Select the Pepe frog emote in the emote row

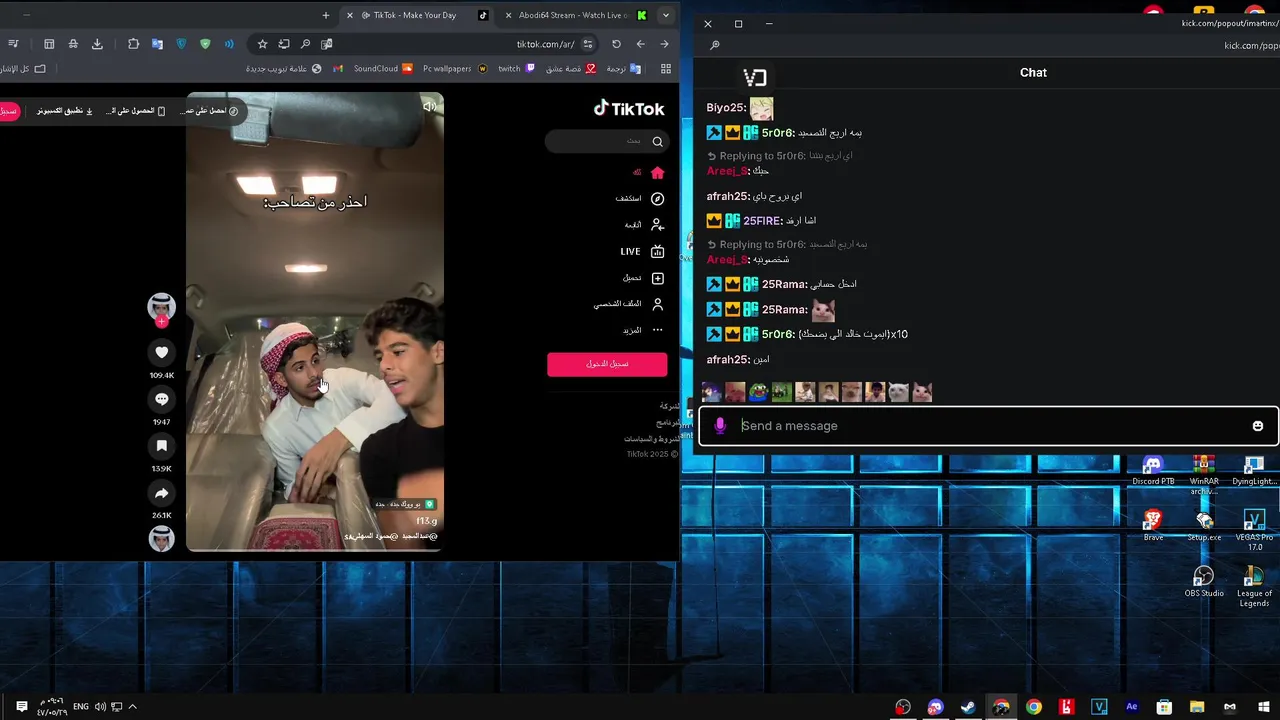coord(759,392)
